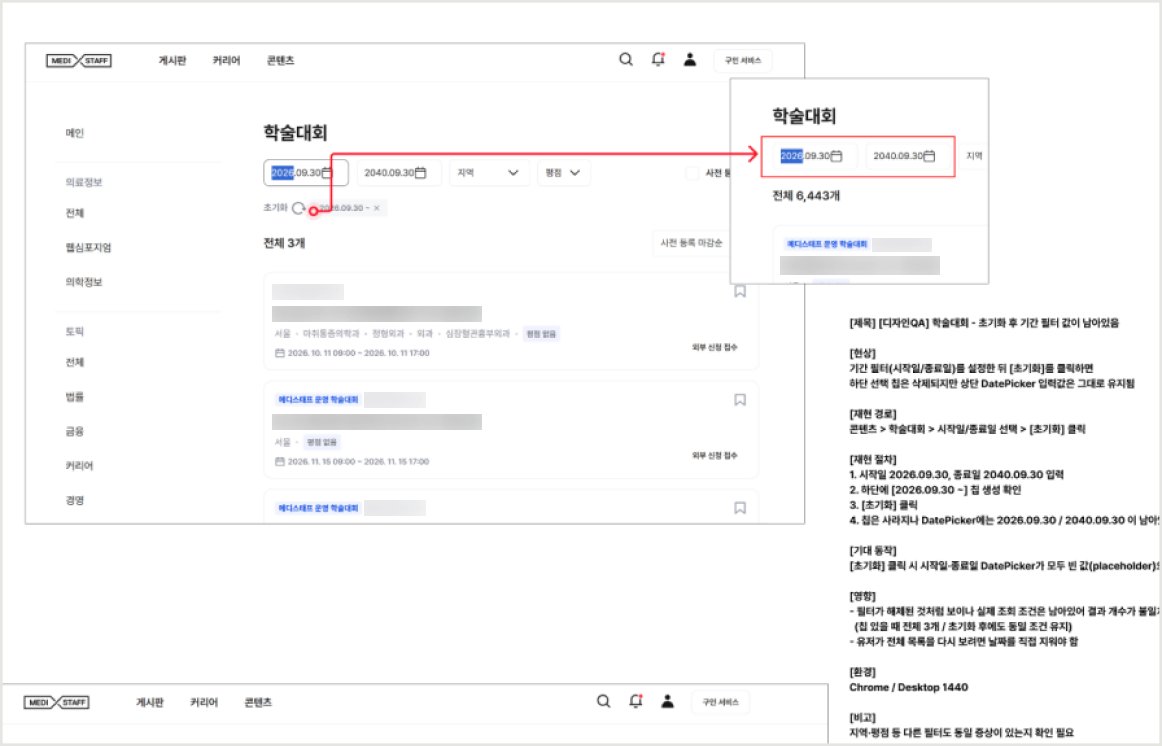1162x746 pixels.
Task: Focus the 2026.09.30 start date field on main page
Action: pos(305,173)
